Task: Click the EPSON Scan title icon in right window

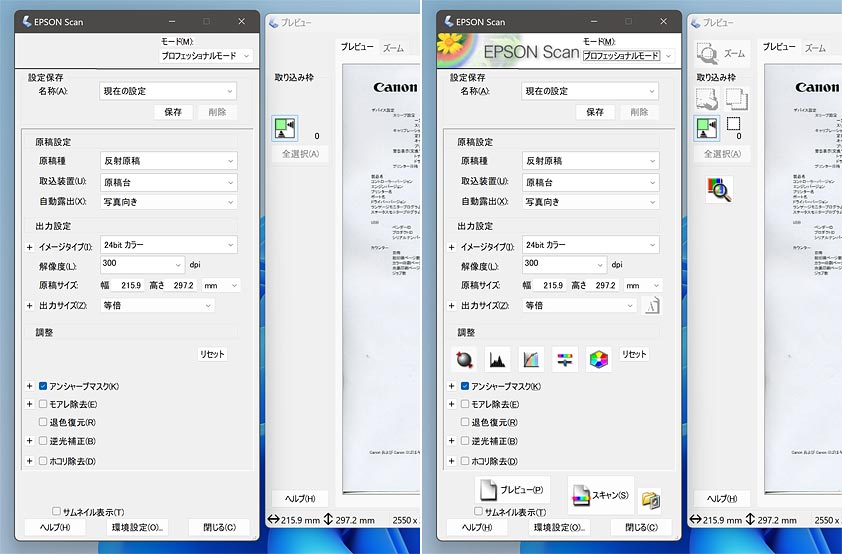Action: click(449, 21)
